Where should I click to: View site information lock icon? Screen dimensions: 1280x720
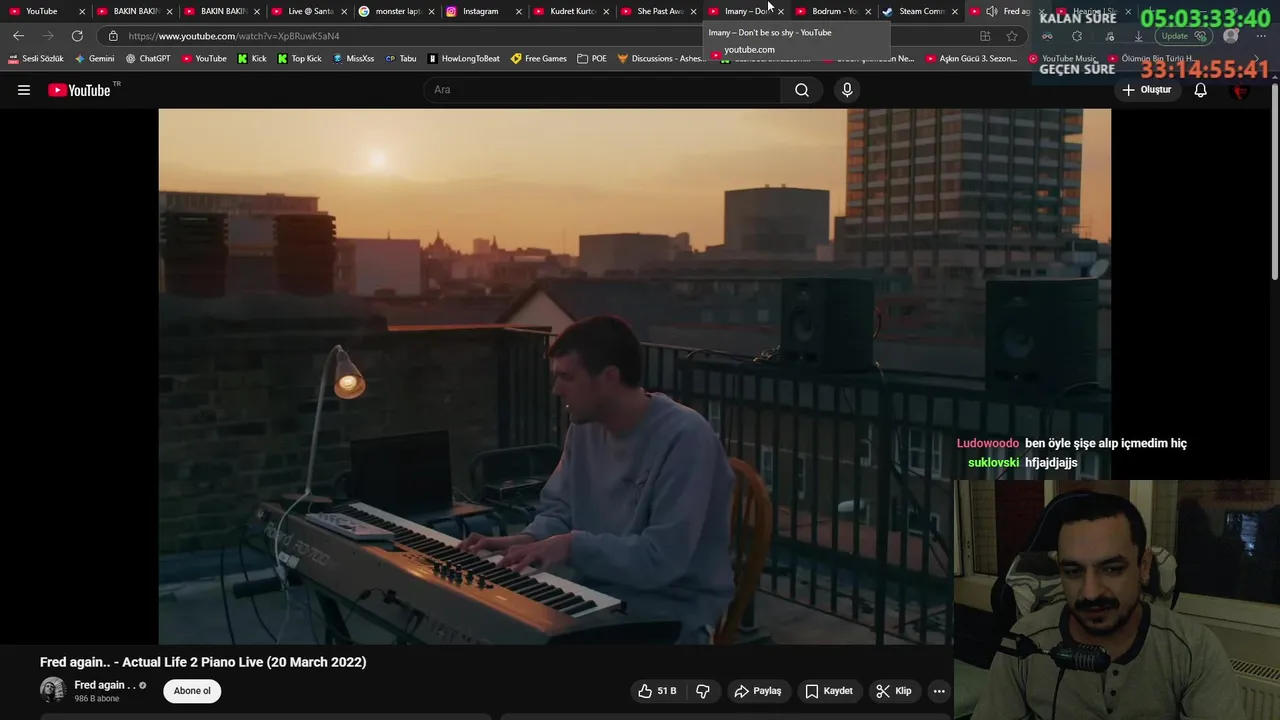tap(113, 36)
